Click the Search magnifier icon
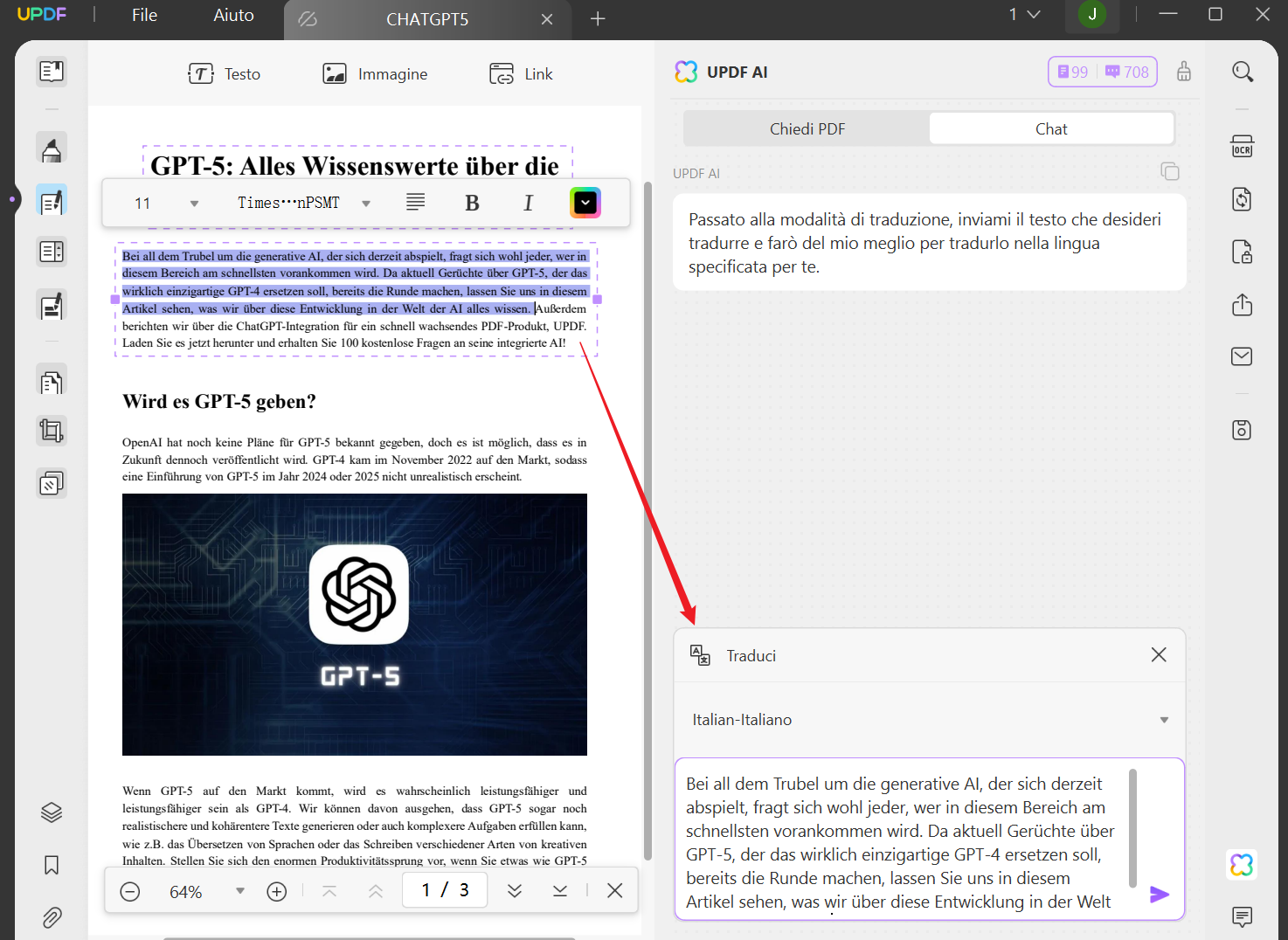The image size is (1288, 940). (1243, 72)
